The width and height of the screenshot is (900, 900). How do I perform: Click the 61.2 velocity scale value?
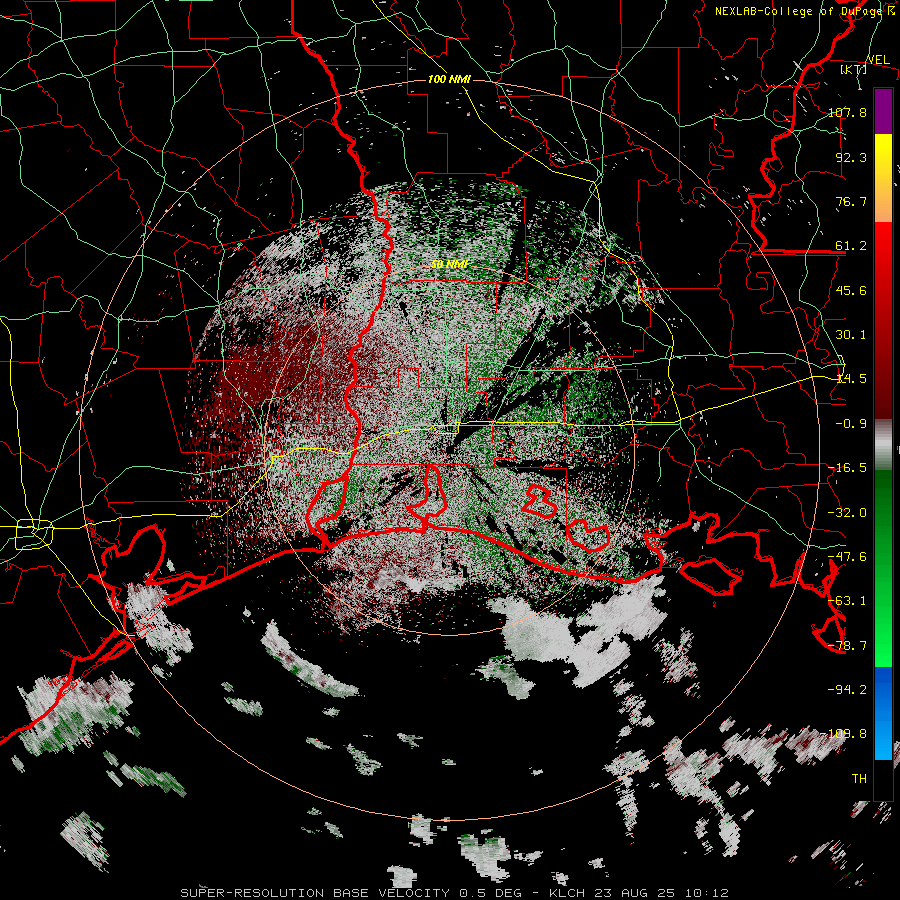click(851, 246)
